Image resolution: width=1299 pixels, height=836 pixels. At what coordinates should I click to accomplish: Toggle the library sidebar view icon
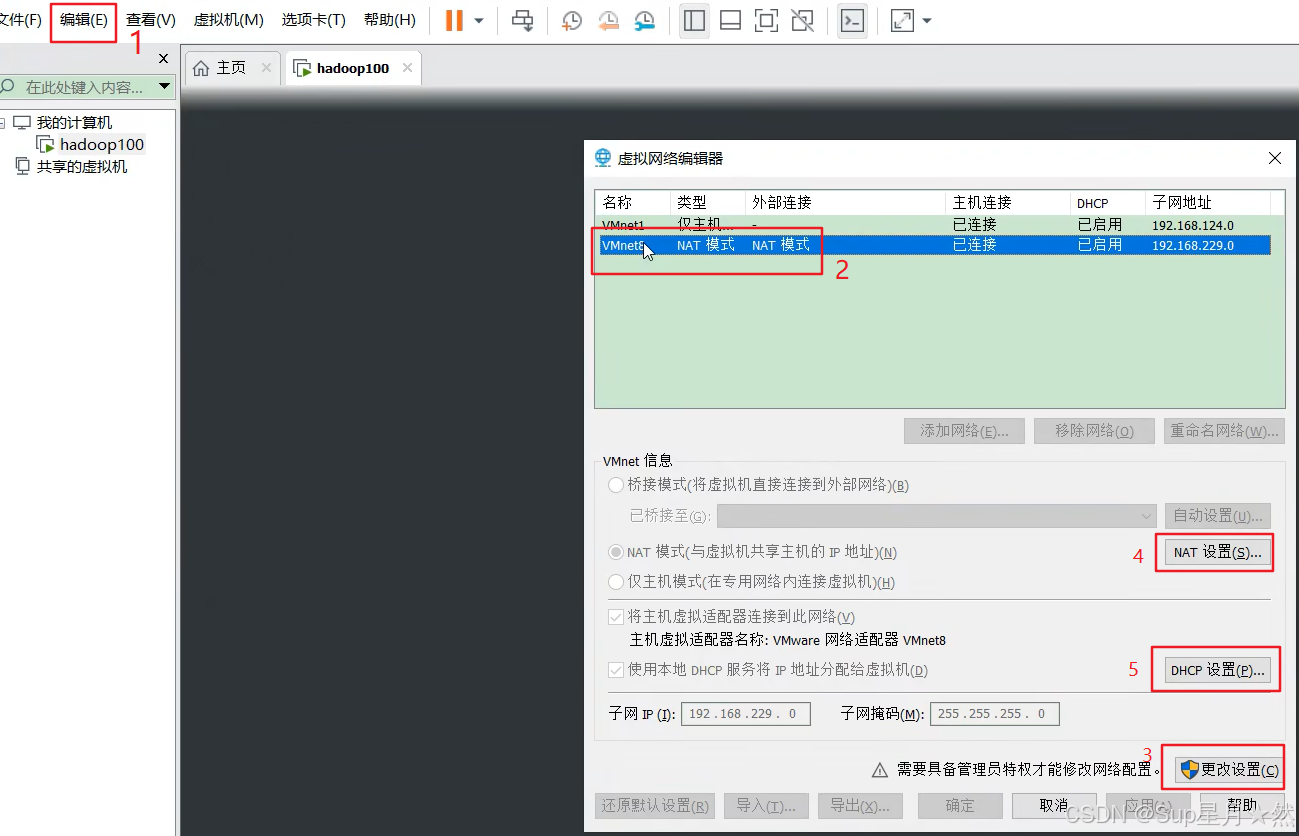(x=694, y=20)
